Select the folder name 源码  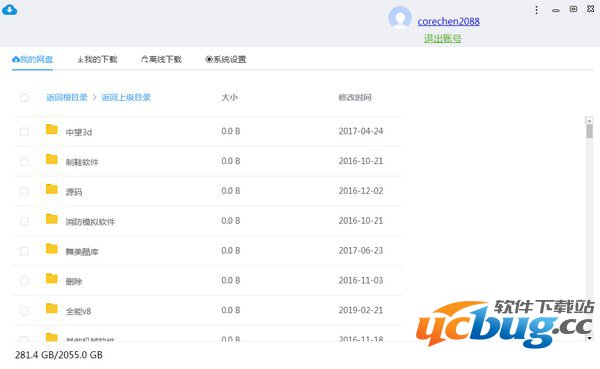click(74, 192)
